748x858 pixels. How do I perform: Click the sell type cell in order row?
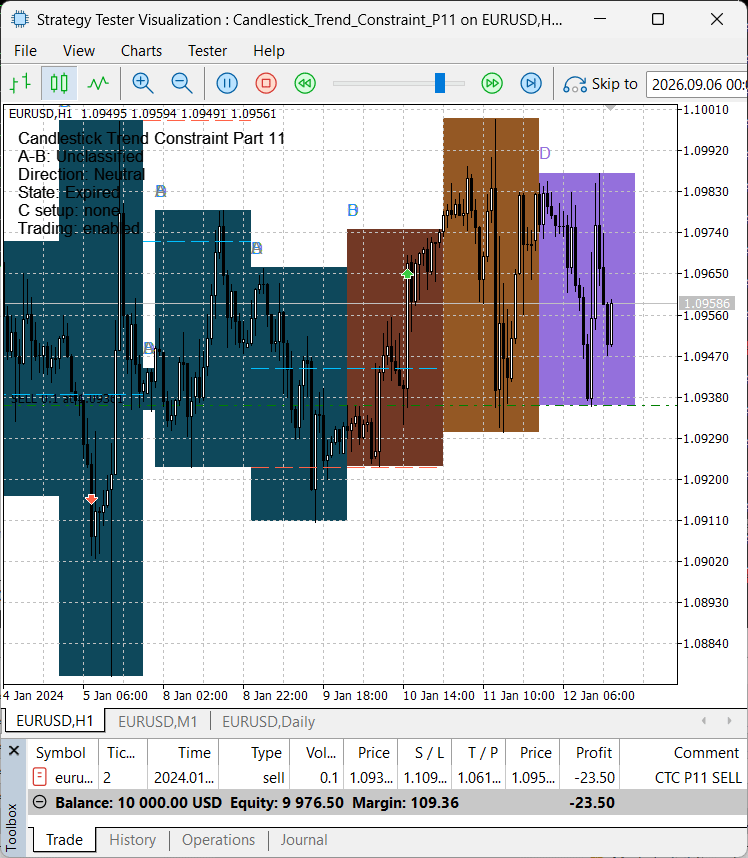click(x=272, y=778)
